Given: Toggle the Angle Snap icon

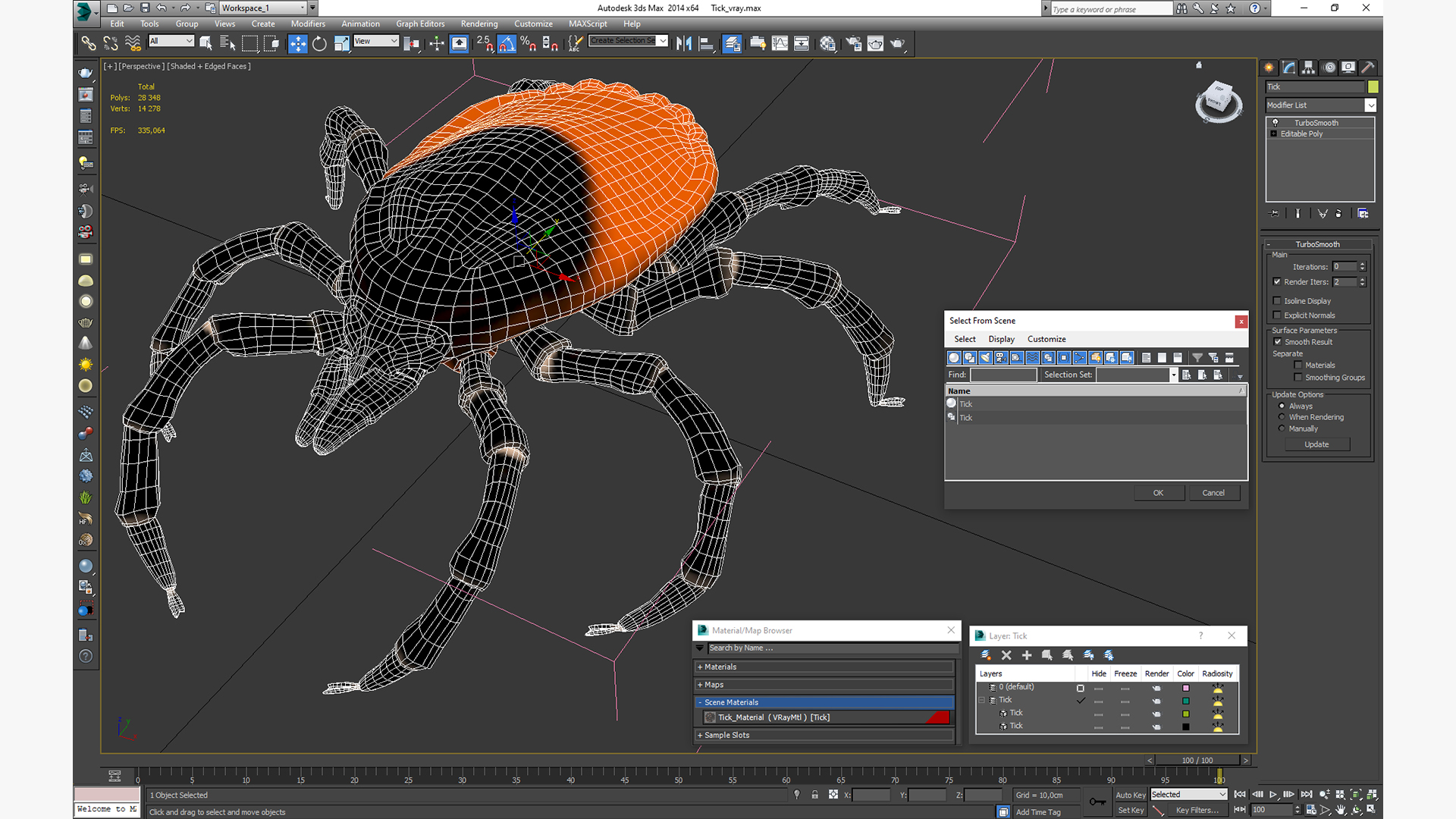Looking at the screenshot, I should click(507, 44).
